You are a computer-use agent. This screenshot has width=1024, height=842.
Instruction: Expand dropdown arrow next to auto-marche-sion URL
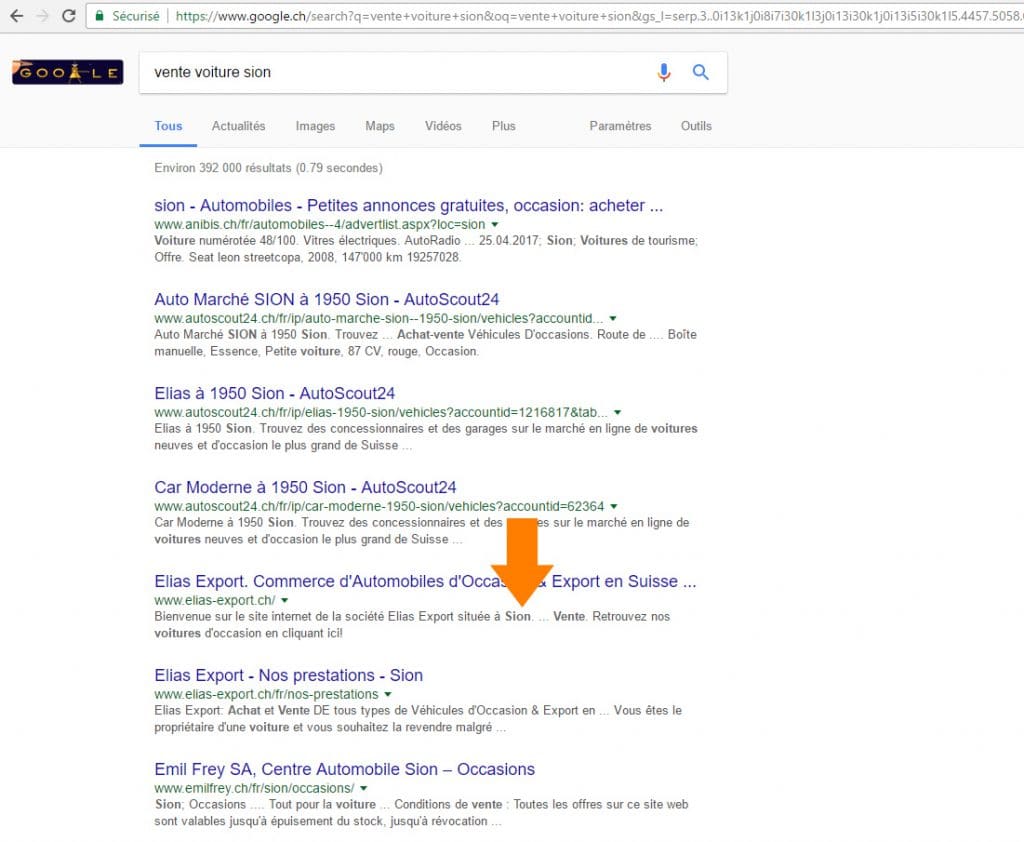[x=613, y=319]
